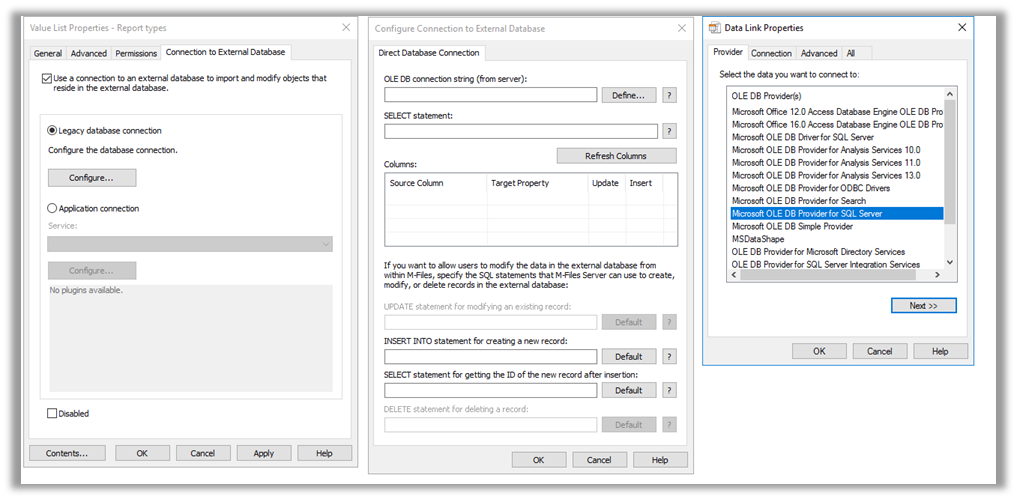Image resolution: width=1017 pixels, height=500 pixels.
Task: Click the Apply button
Action: pos(263,453)
